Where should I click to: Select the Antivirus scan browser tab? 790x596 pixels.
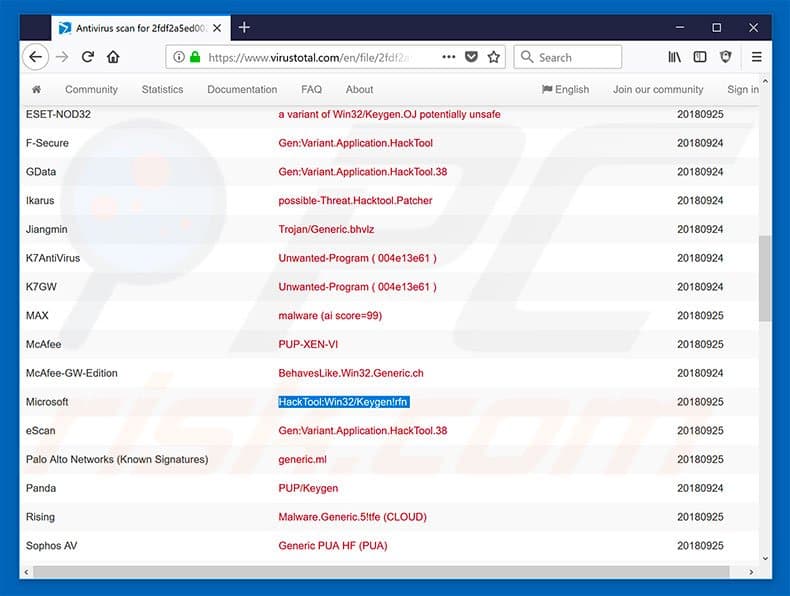coord(141,28)
